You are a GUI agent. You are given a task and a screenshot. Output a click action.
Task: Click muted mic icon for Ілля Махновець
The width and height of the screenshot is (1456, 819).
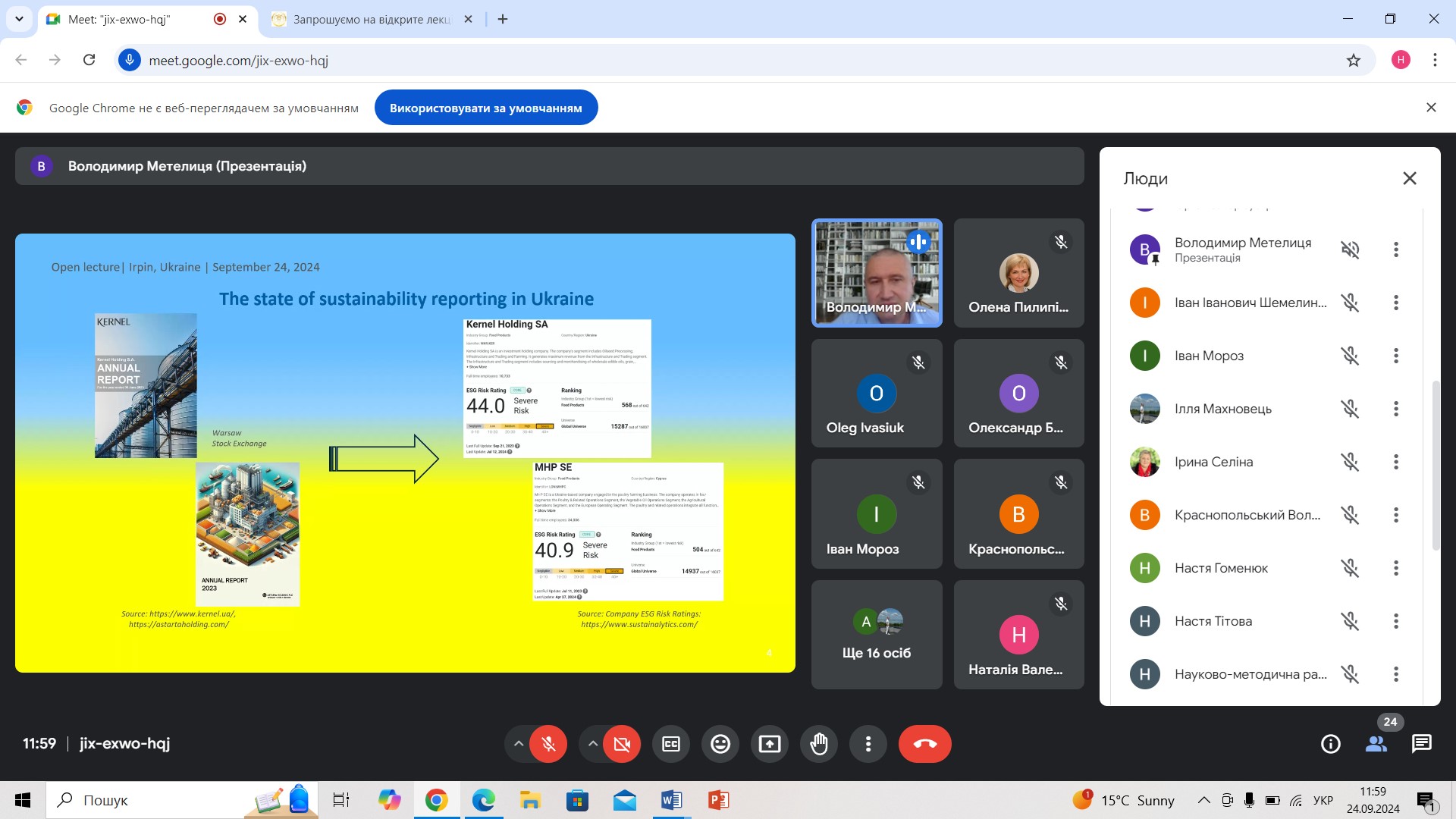click(1350, 409)
